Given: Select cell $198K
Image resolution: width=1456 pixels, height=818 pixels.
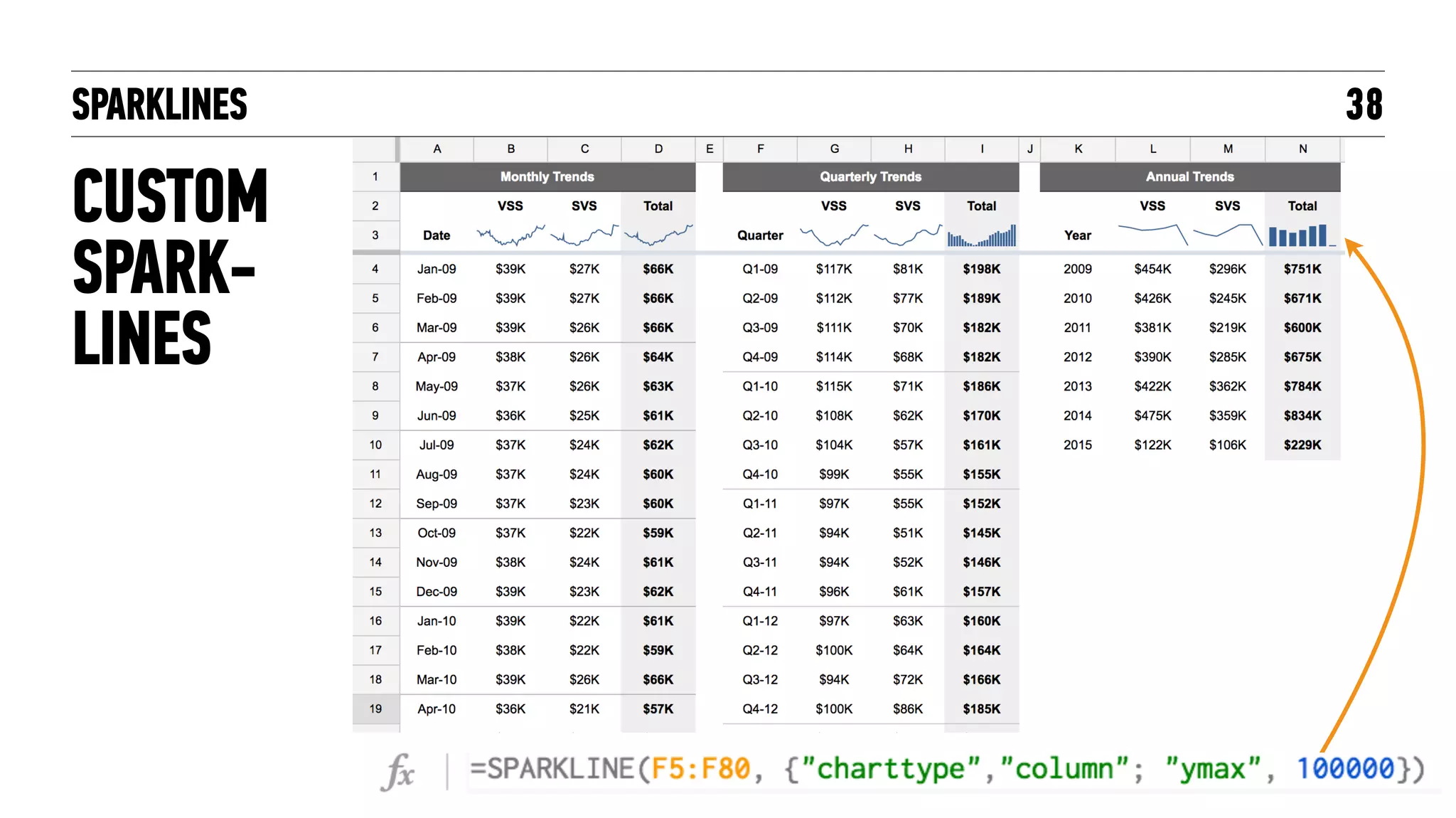Looking at the screenshot, I should tap(982, 269).
